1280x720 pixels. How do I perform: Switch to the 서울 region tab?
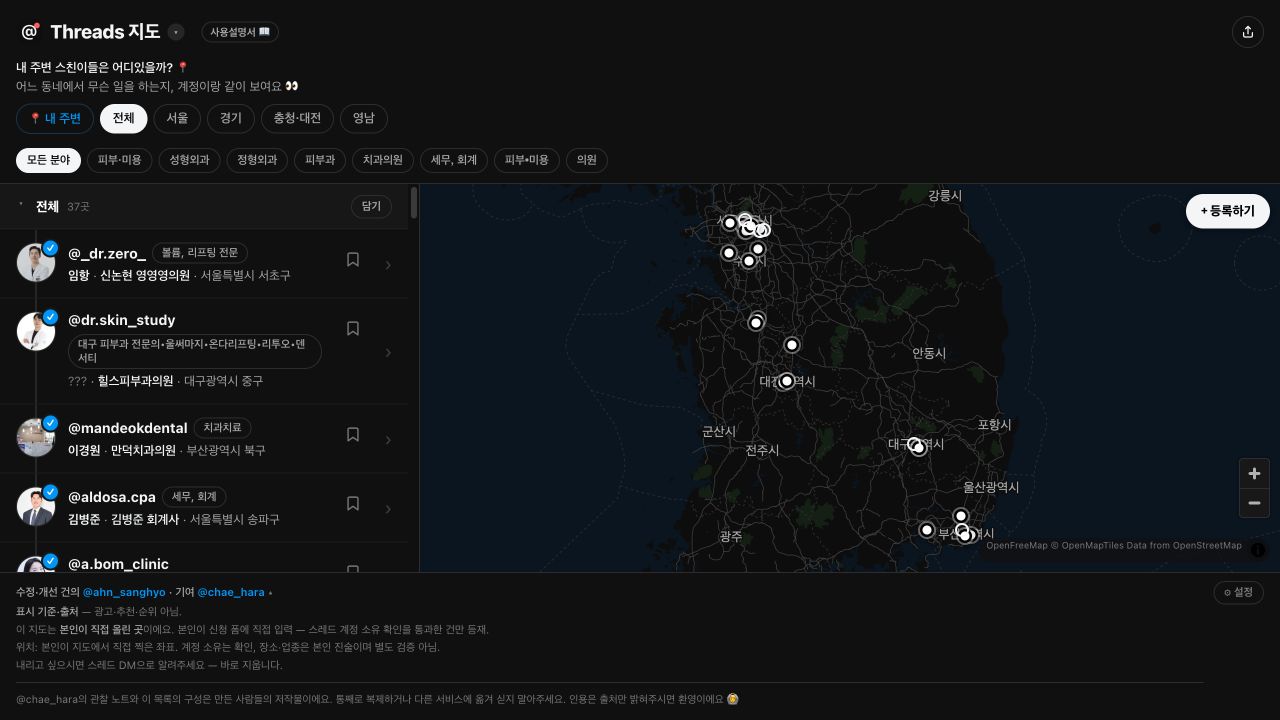click(x=177, y=118)
